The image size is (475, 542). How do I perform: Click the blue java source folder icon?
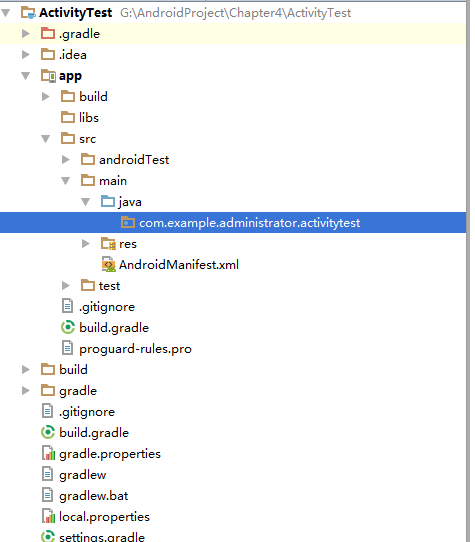tap(108, 201)
